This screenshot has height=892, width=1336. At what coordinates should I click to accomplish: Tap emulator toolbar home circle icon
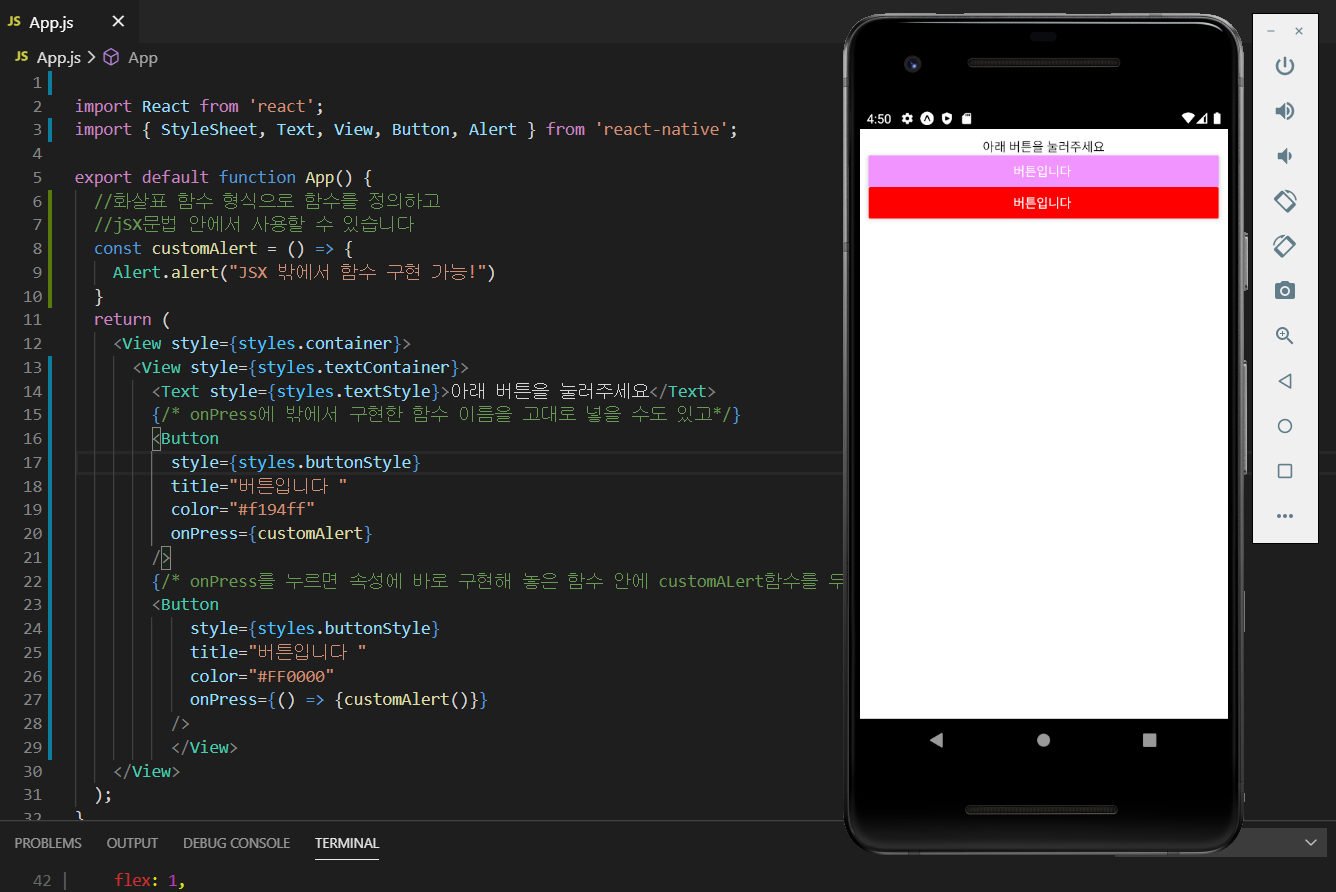click(x=1285, y=426)
